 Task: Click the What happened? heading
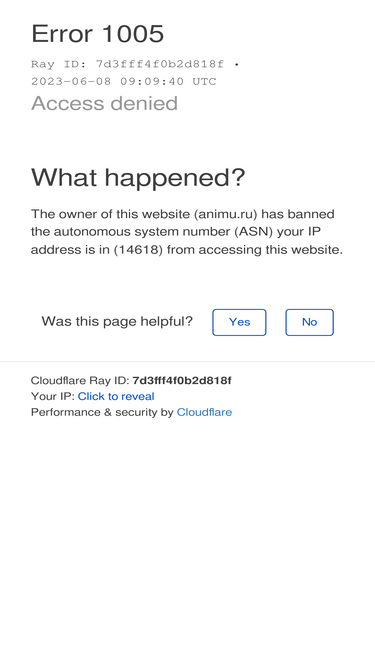[x=138, y=177]
